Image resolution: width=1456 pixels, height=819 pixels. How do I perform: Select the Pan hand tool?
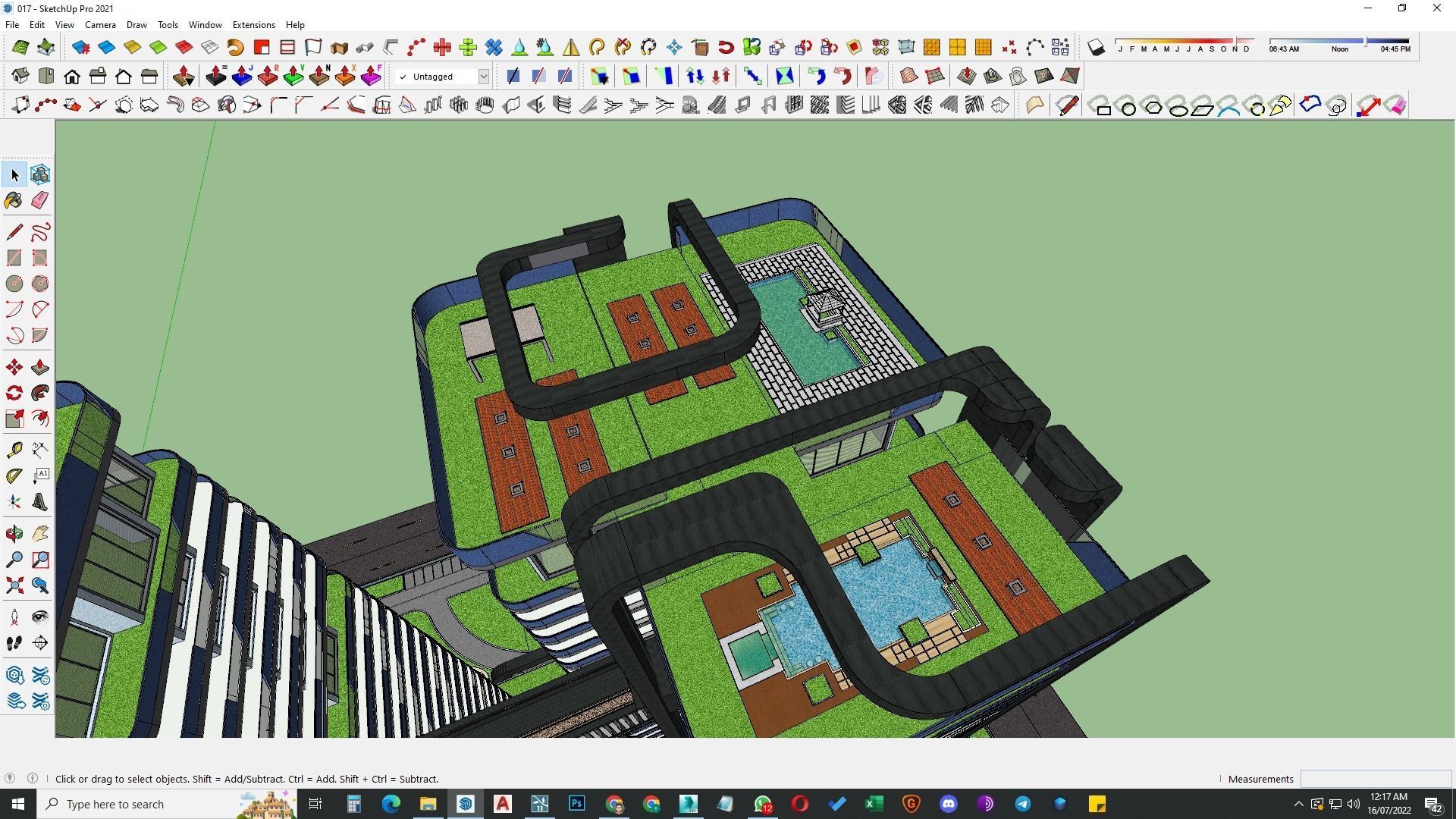[40, 534]
